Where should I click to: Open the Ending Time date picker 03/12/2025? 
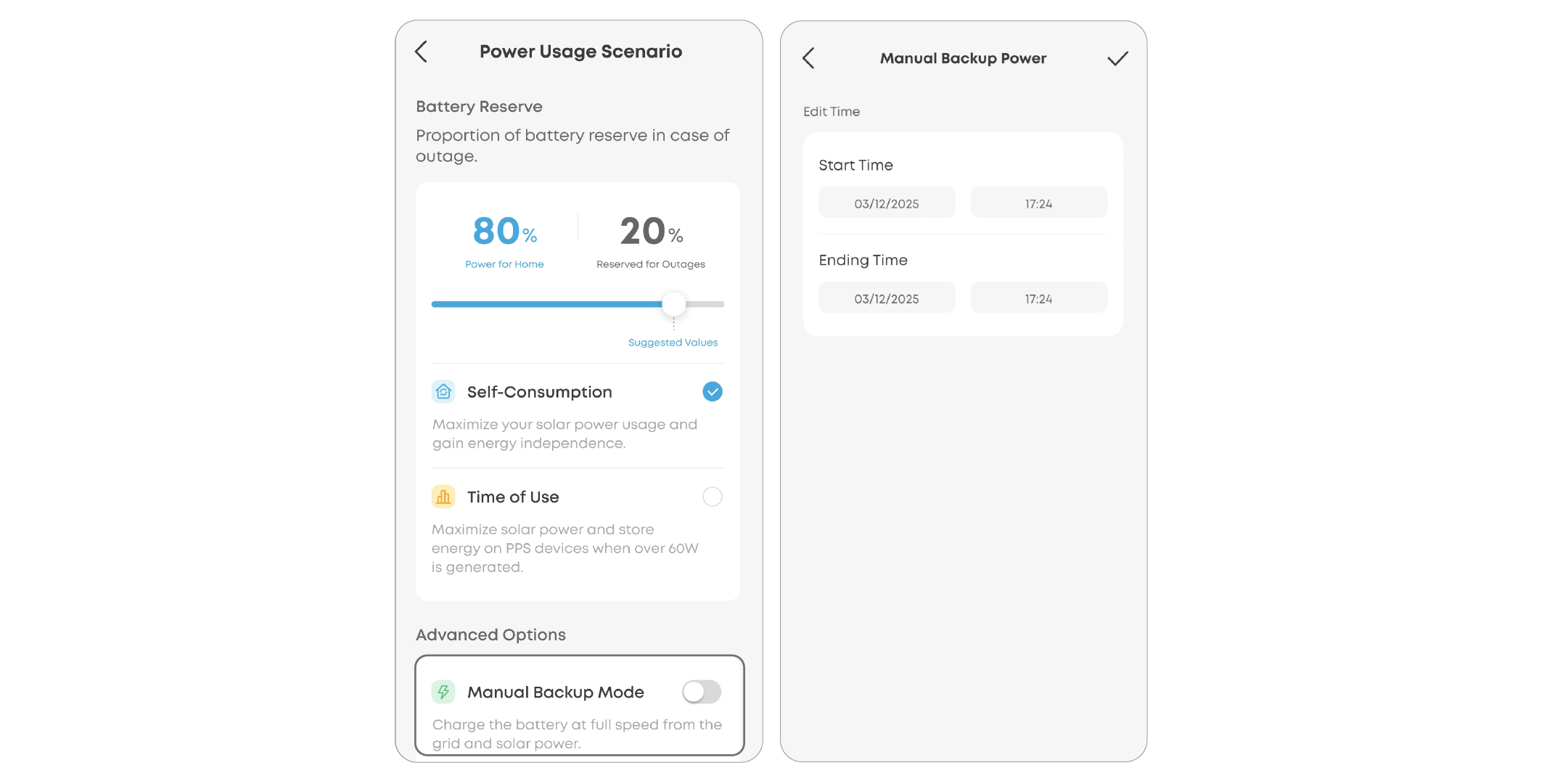[x=887, y=297]
